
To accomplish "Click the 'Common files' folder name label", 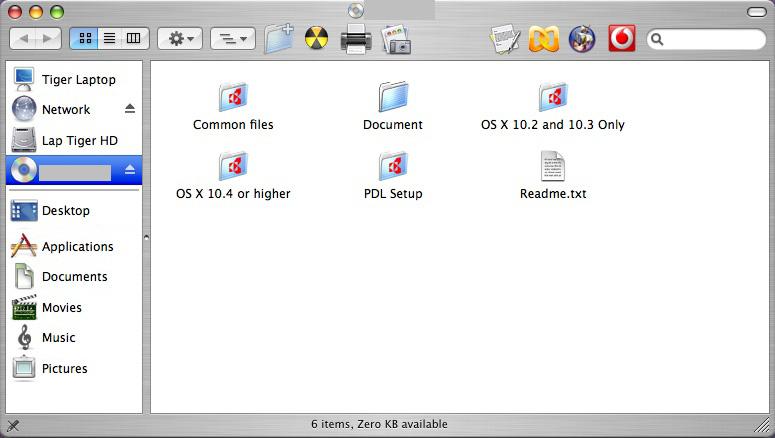I will coord(233,125).
